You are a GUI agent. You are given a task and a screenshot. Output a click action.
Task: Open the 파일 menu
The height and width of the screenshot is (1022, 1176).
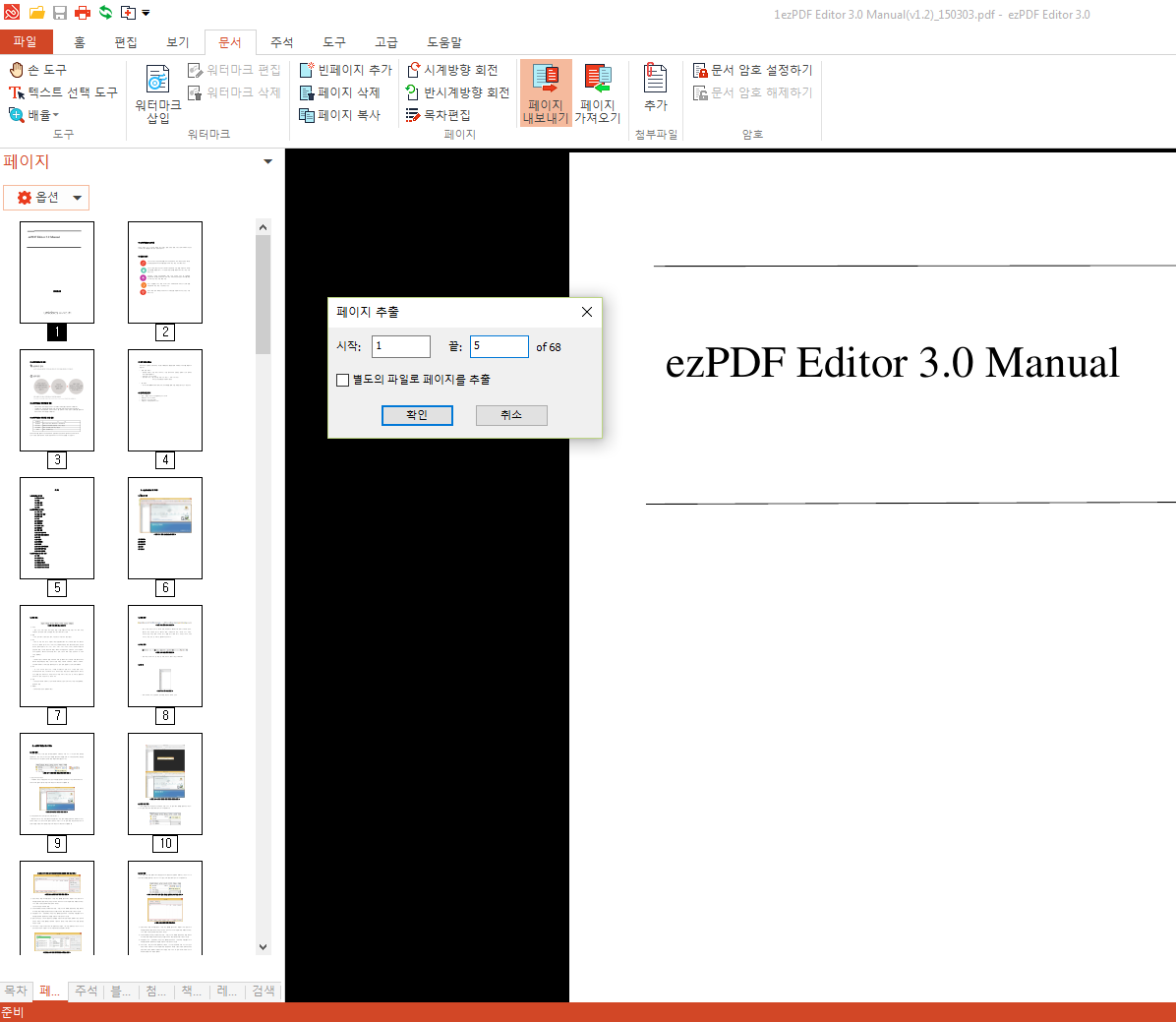pos(26,41)
